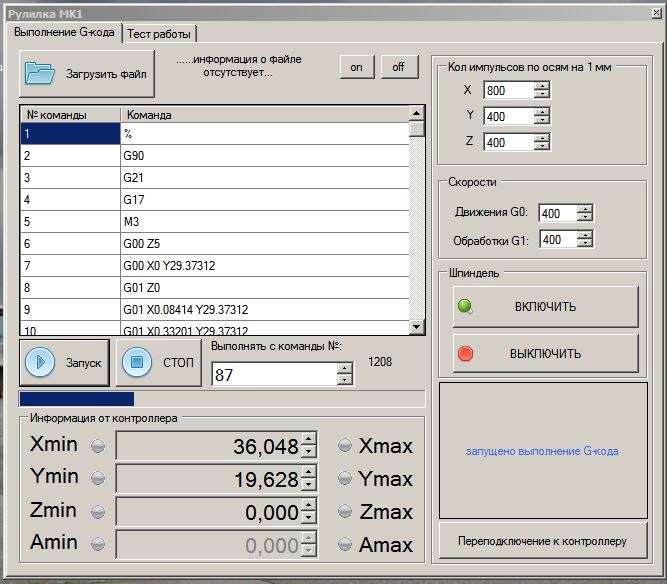Click the Xmin limit indicator

(x=98, y=446)
